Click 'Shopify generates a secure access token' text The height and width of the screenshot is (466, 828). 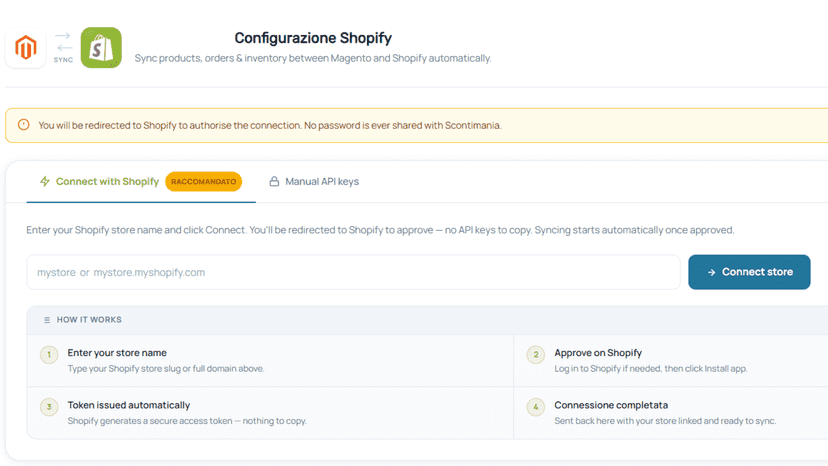[187, 421]
